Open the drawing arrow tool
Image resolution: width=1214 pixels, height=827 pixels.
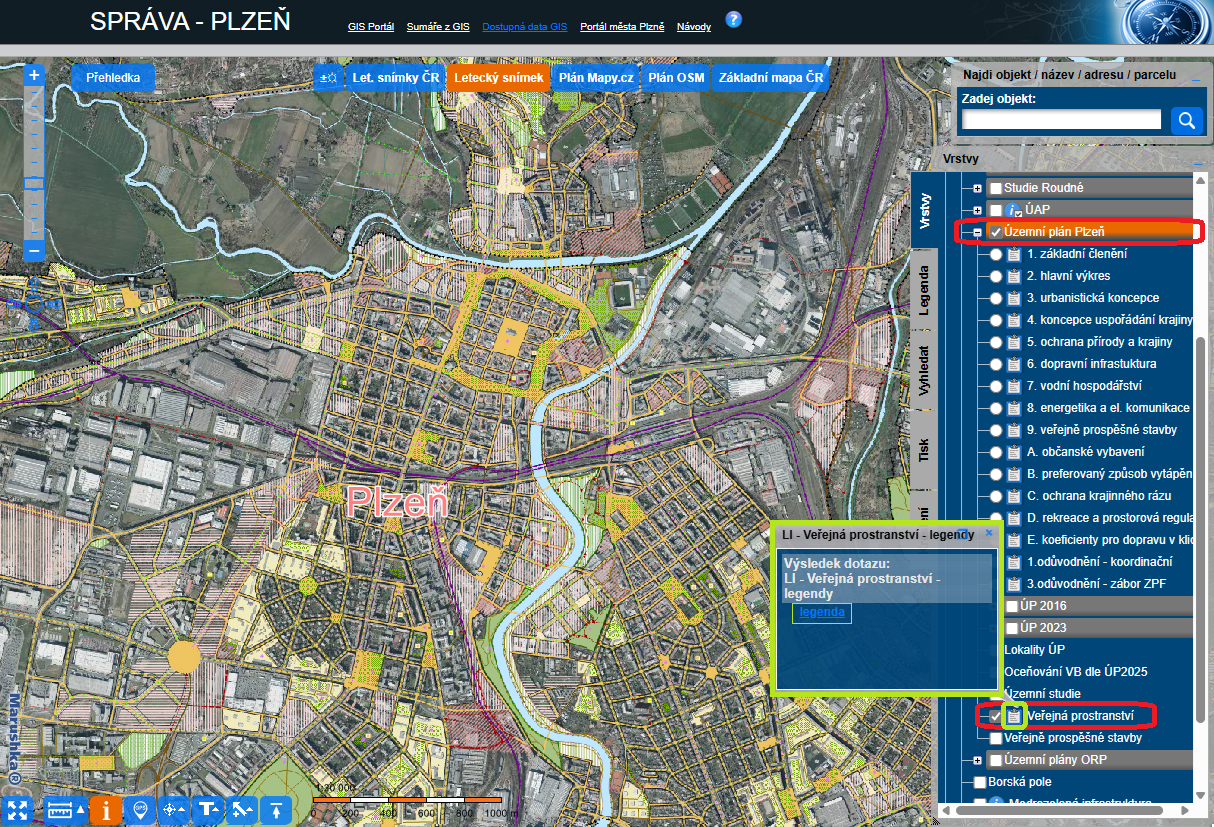[x=243, y=809]
